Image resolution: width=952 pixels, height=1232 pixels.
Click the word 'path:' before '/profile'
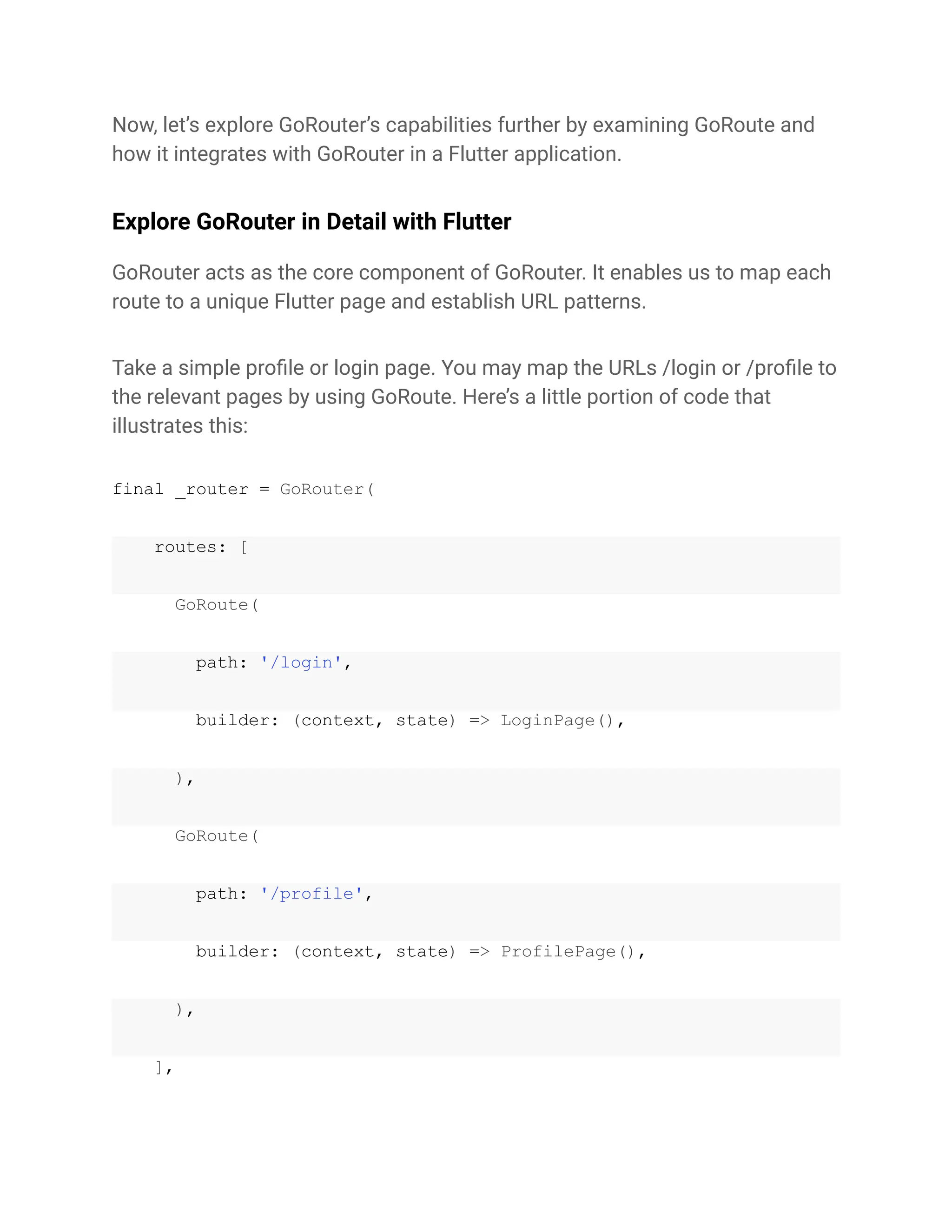click(x=221, y=894)
